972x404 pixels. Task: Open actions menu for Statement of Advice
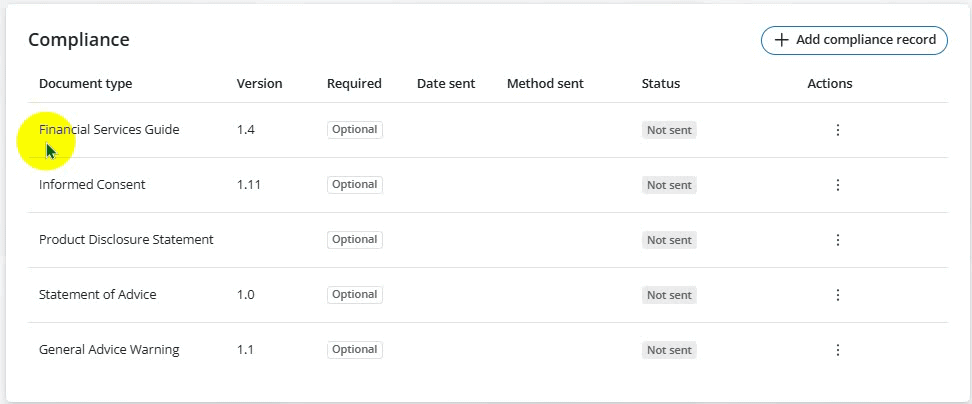(837, 295)
